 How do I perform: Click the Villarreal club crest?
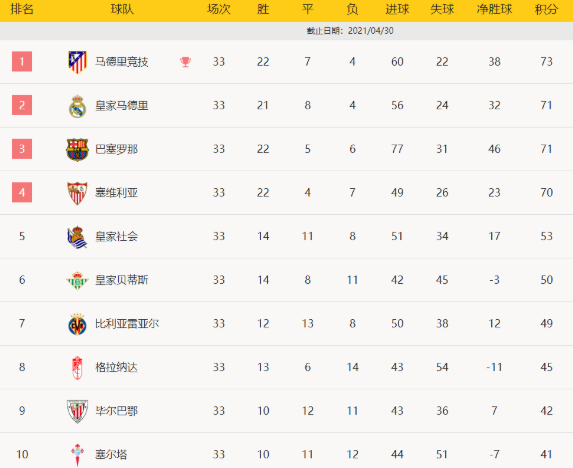(77, 324)
